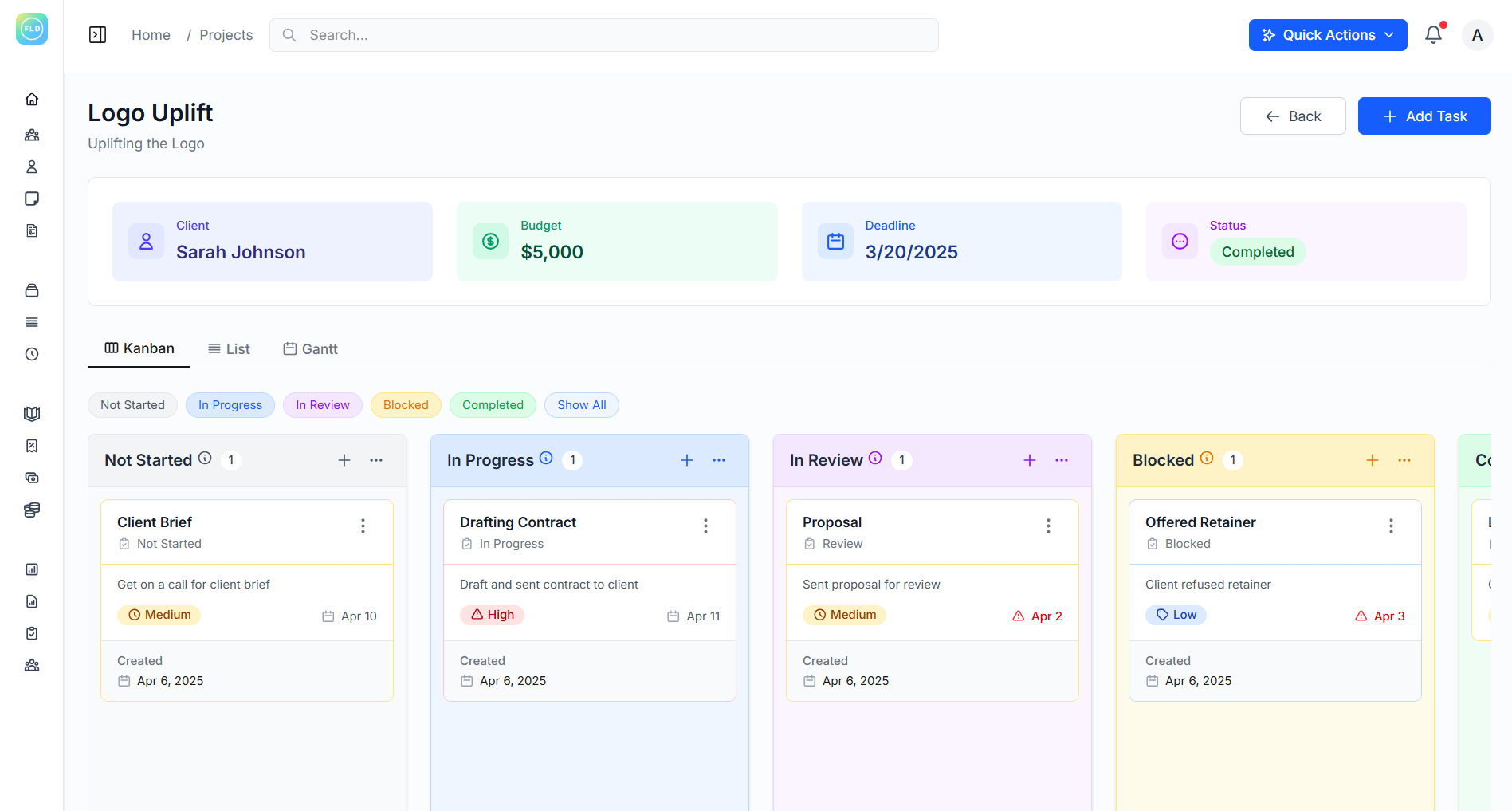
Task: Open In Progress column ellipsis menu
Action: [x=719, y=460]
